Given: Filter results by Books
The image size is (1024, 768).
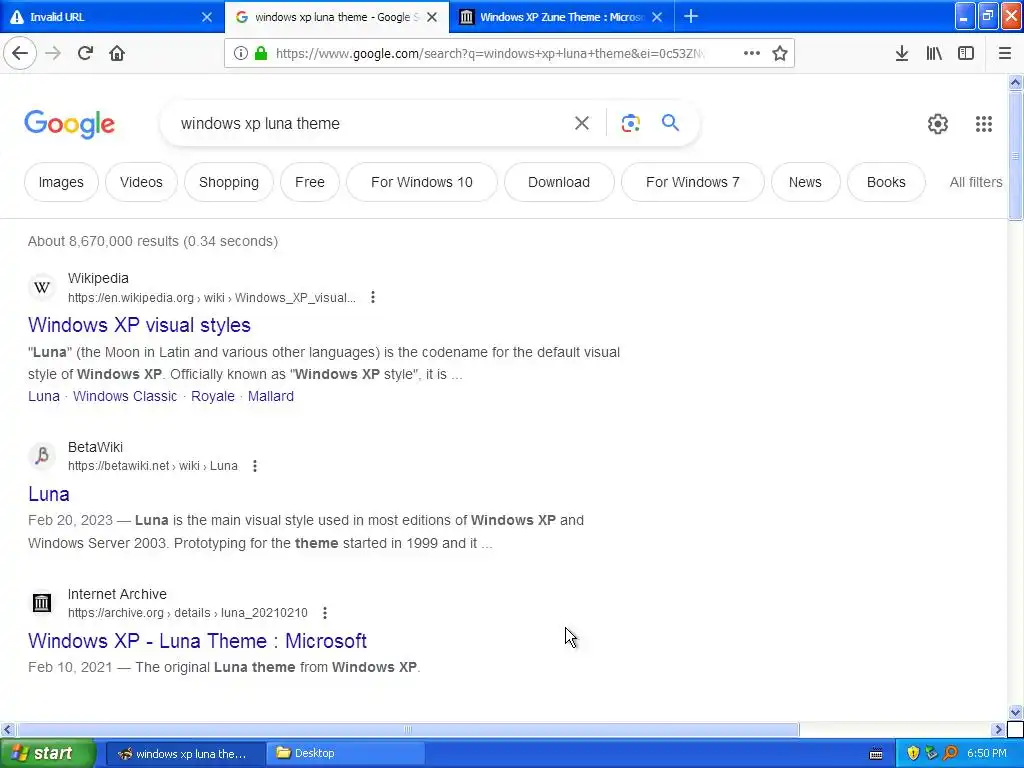Looking at the screenshot, I should point(886,182).
